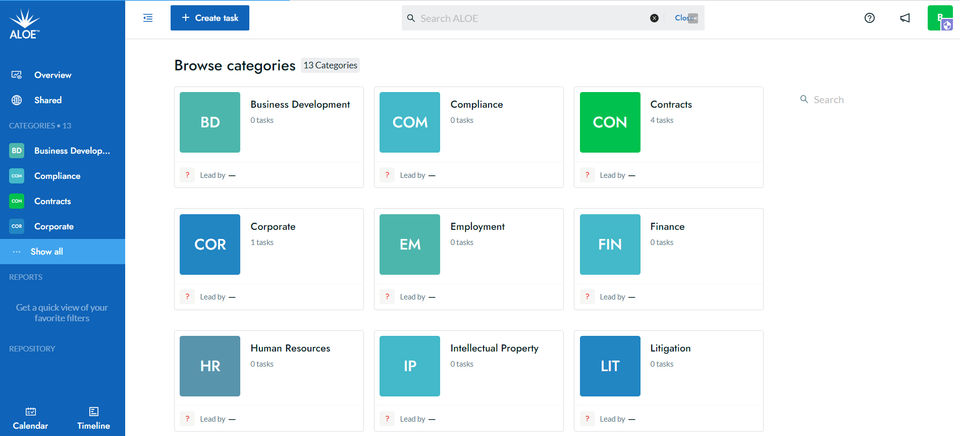This screenshot has width=960, height=436.
Task: Clear the ALOE search box
Action: (654, 18)
